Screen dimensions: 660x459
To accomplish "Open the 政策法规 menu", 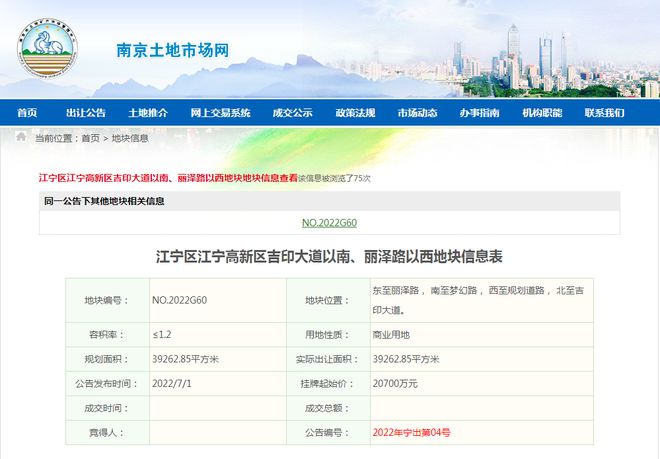I will 355,113.
